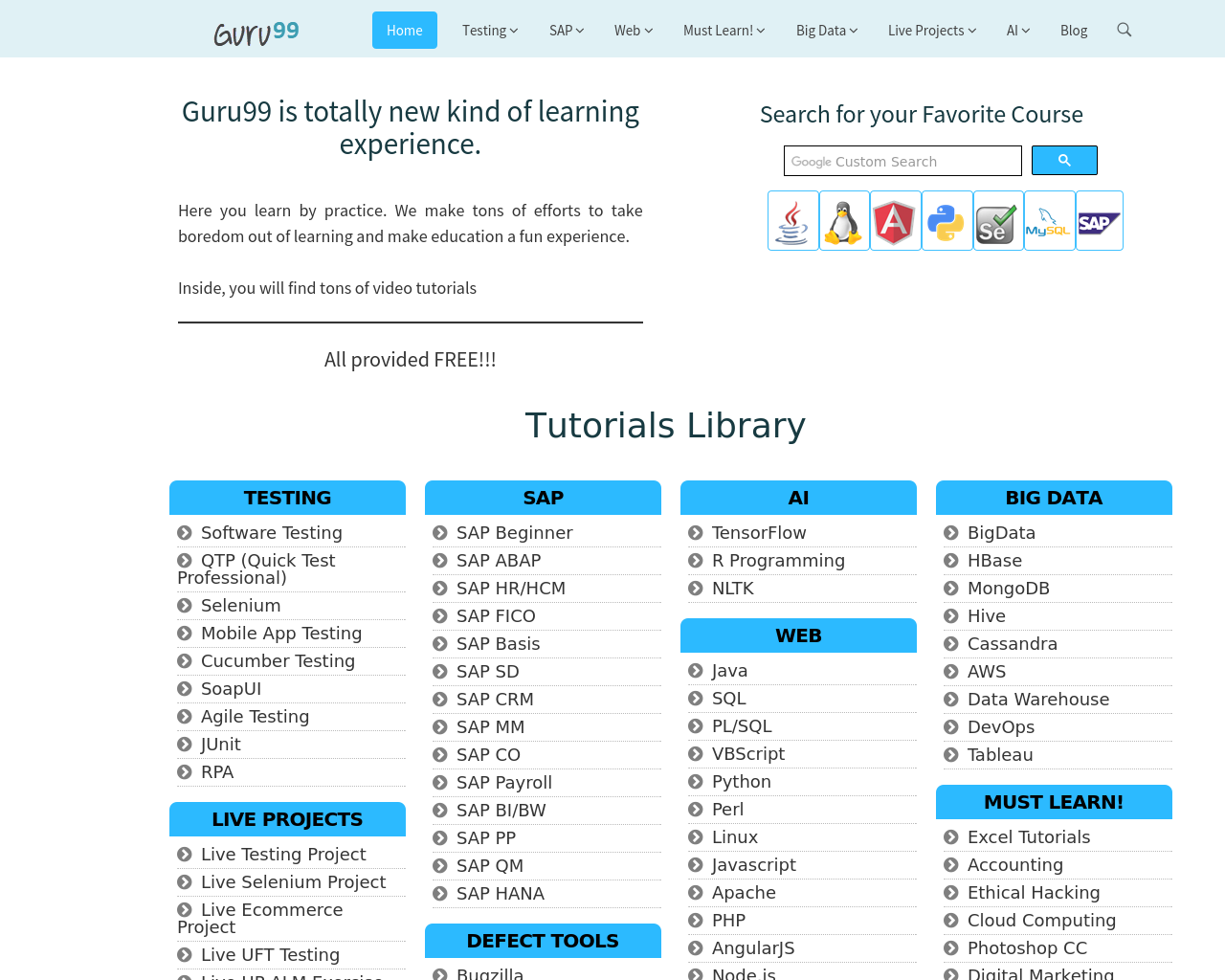Open Agile Testing tutorial
Image resolution: width=1225 pixels, height=980 pixels.
point(255,717)
